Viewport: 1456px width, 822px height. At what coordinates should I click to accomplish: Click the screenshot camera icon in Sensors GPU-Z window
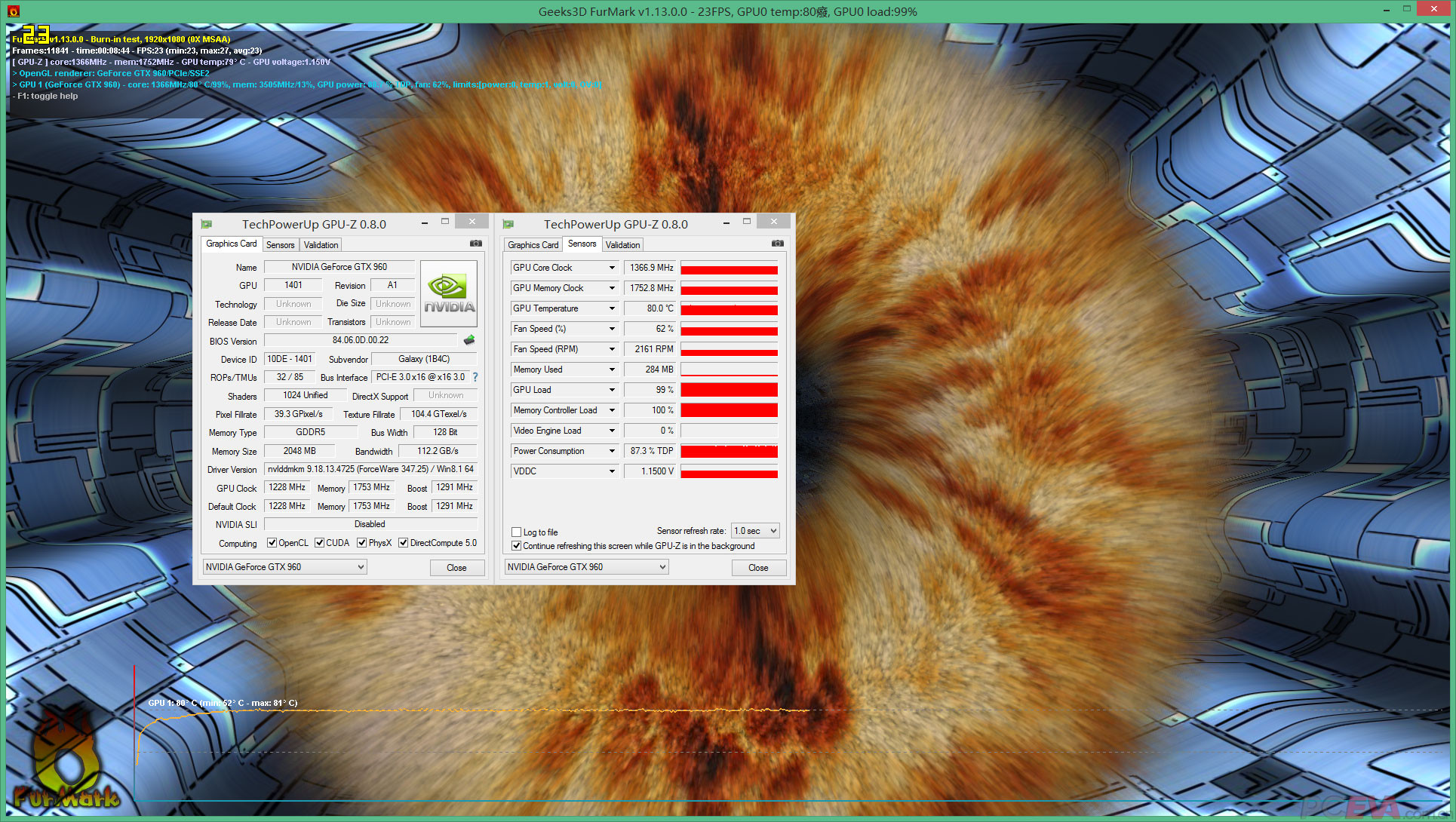[778, 244]
